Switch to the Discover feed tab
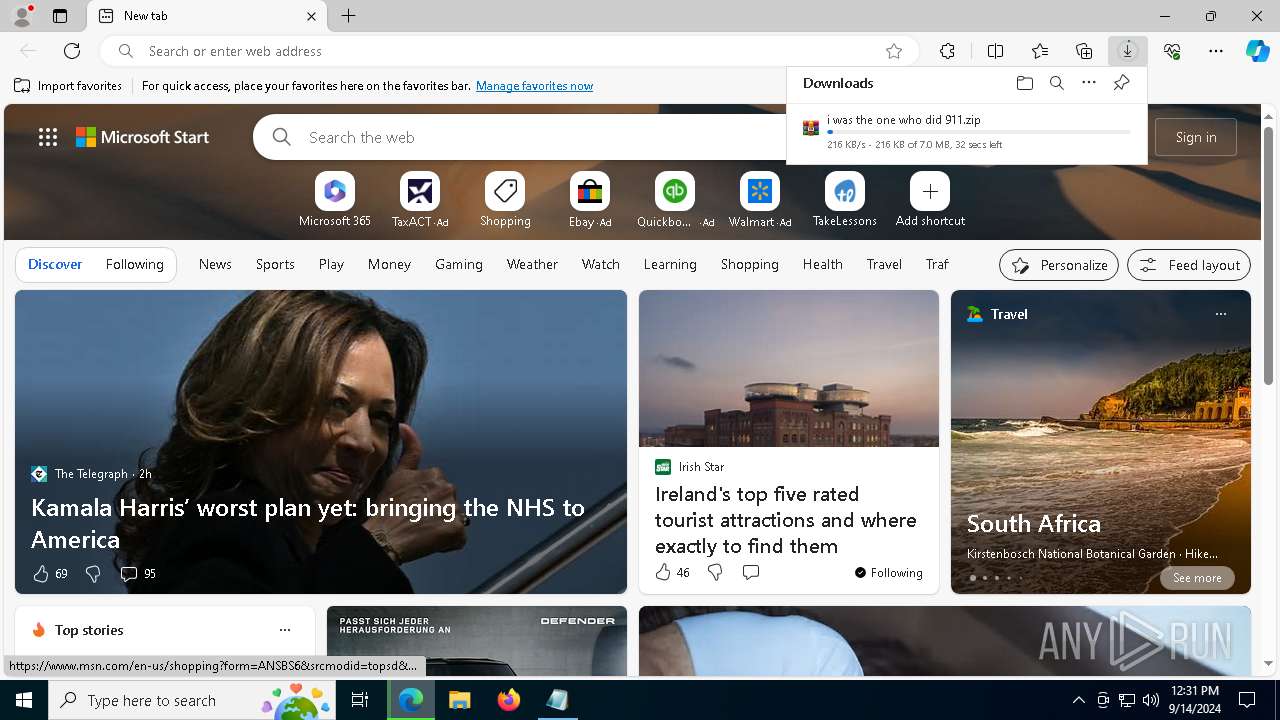 coord(55,264)
